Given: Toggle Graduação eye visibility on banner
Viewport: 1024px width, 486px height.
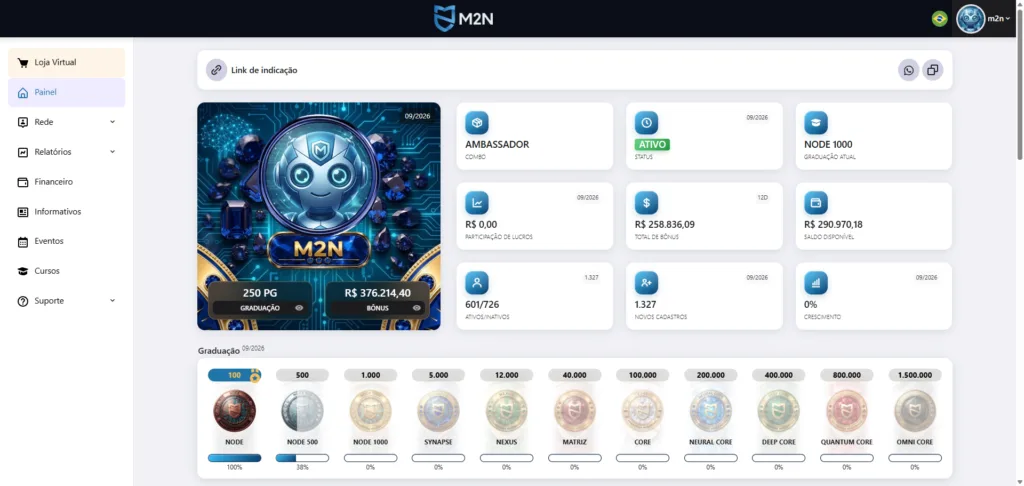Looking at the screenshot, I should click(x=299, y=308).
